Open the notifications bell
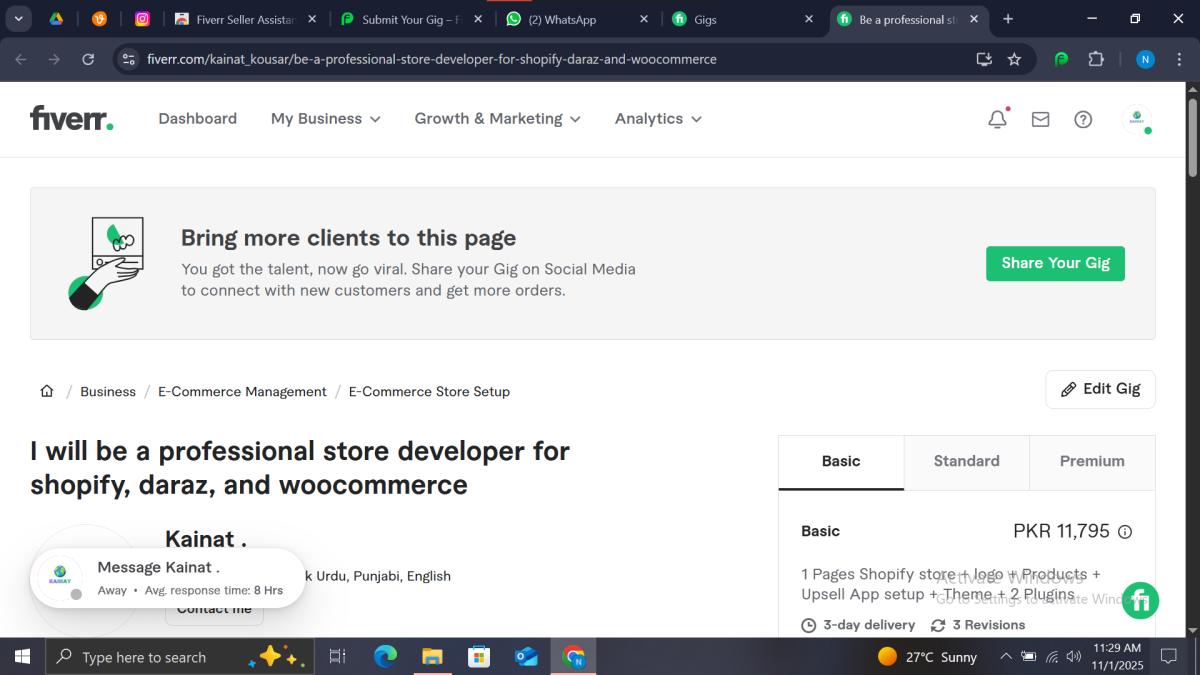Viewport: 1200px width, 675px height. coord(996,118)
